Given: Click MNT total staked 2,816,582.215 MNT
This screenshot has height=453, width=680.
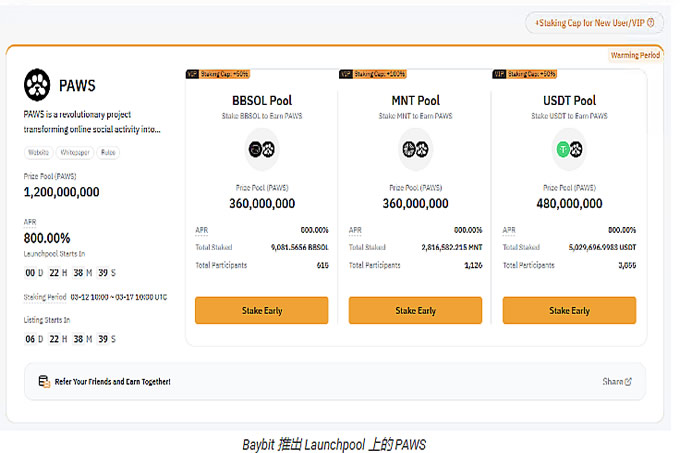Looking at the screenshot, I should pos(452,247).
